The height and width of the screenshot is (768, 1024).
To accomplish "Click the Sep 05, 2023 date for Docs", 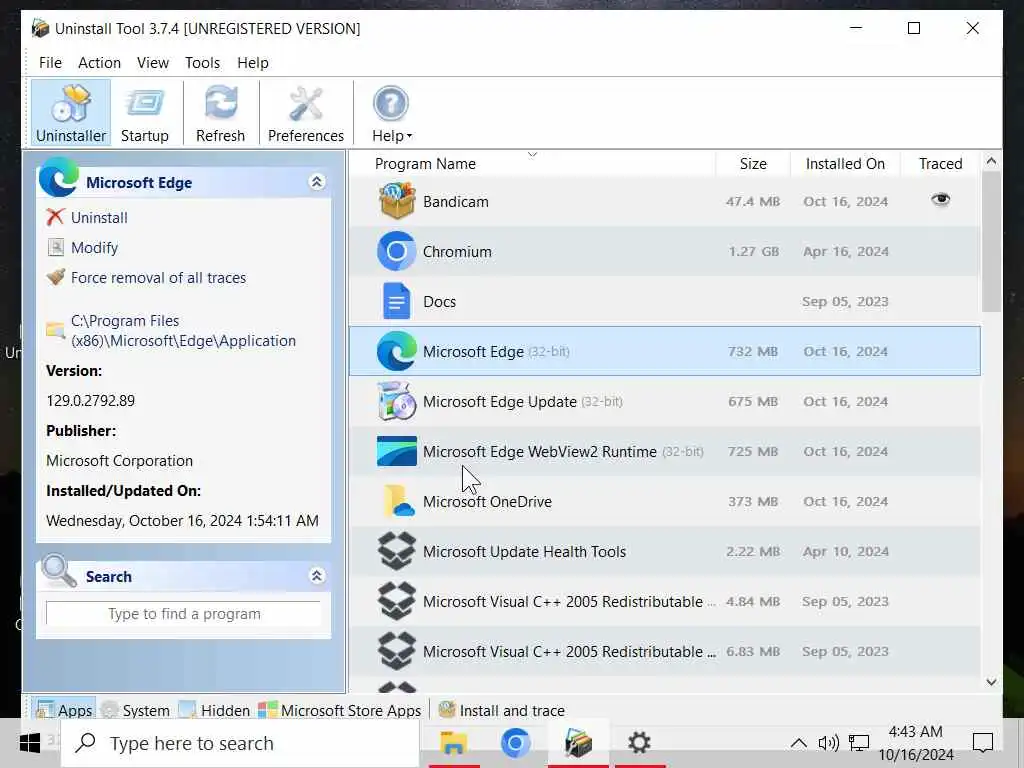I will click(x=845, y=302).
